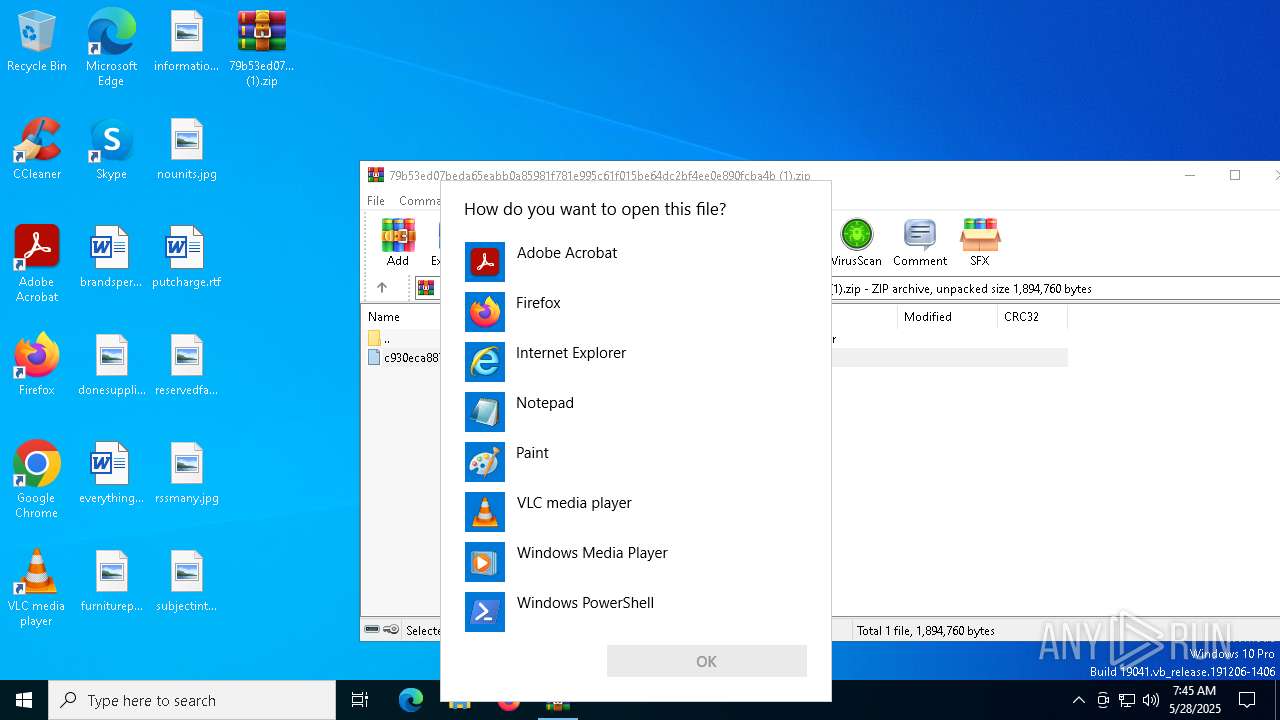
Task: Select the Skype desktop shortcut
Action: (111, 150)
